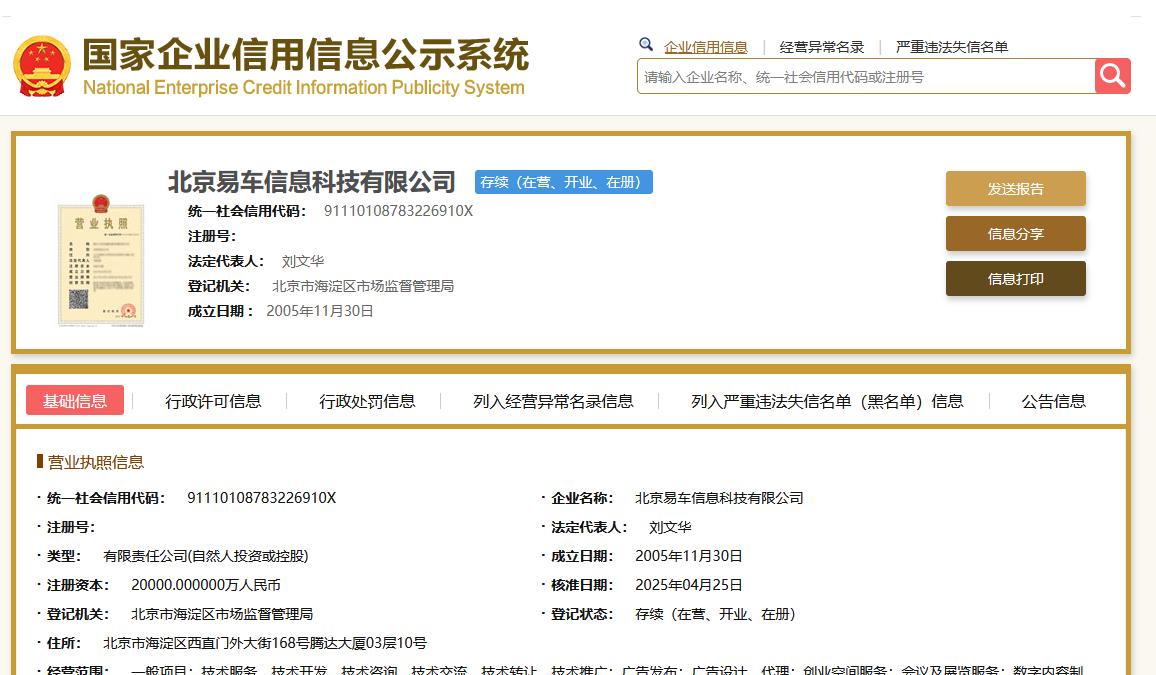Open the 列入严重违法失信名单（黑名单）信息 tab

coord(827,401)
